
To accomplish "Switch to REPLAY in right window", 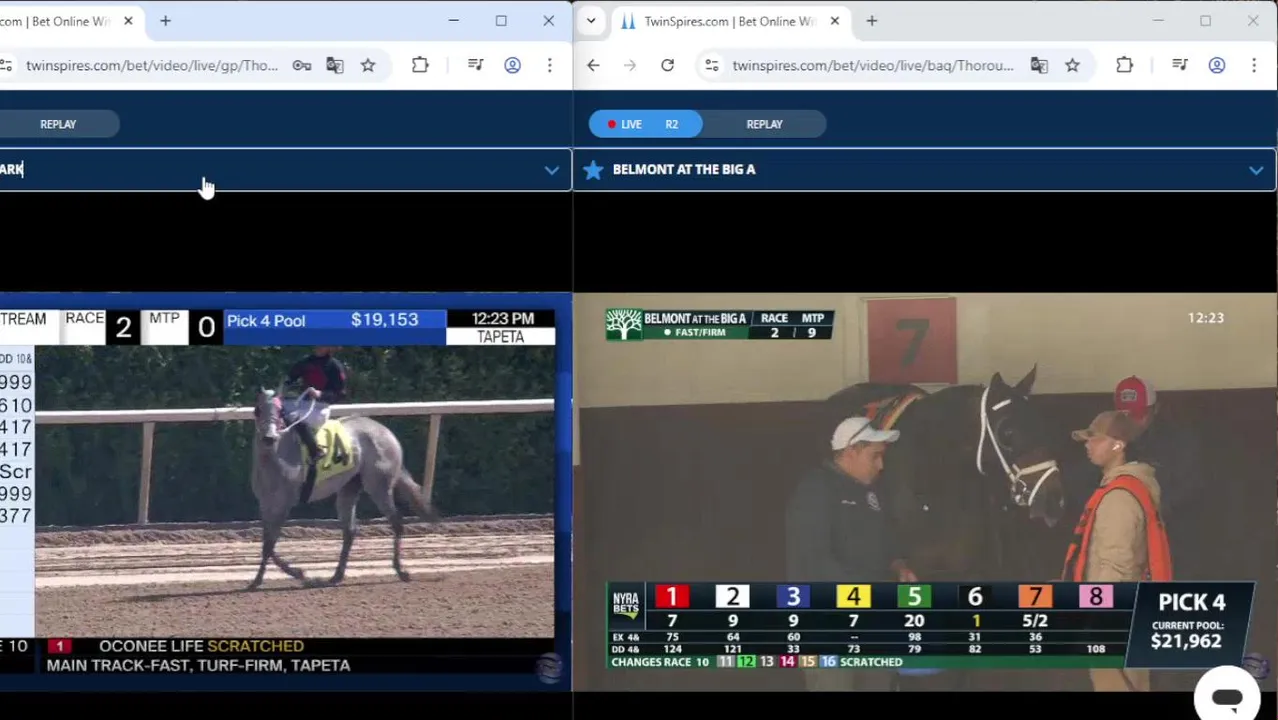I will (764, 124).
